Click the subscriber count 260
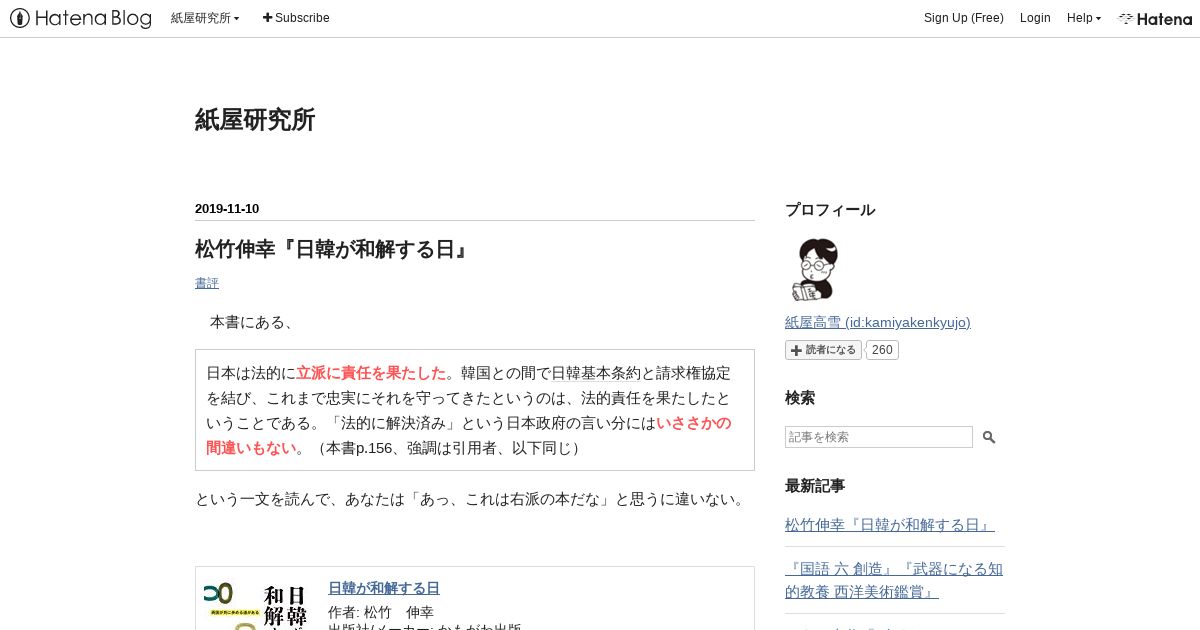Screen dimensions: 1200x630 881,350
